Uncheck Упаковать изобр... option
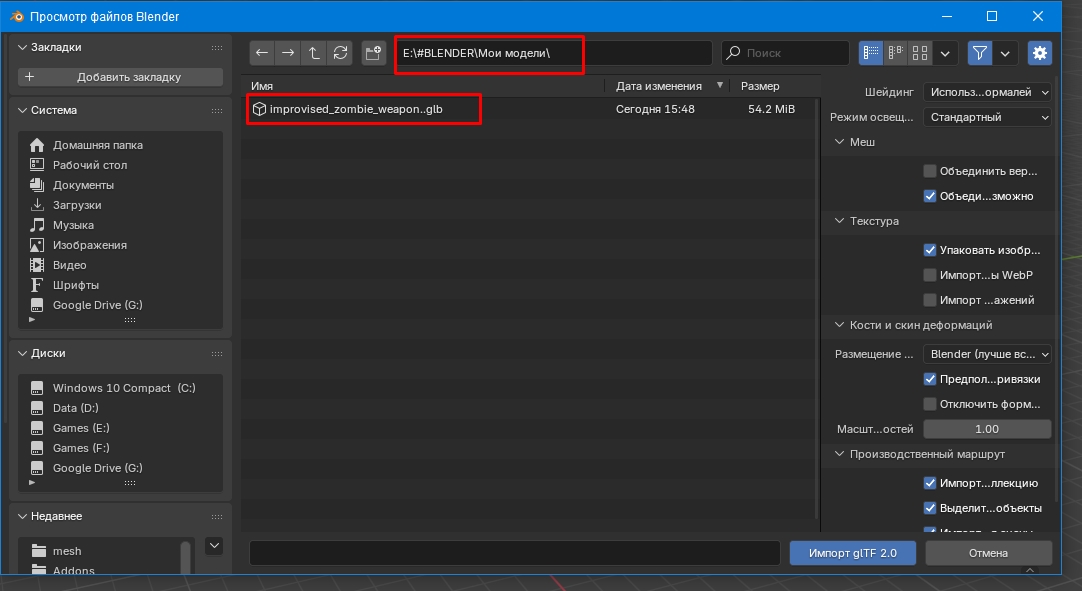 tap(929, 250)
